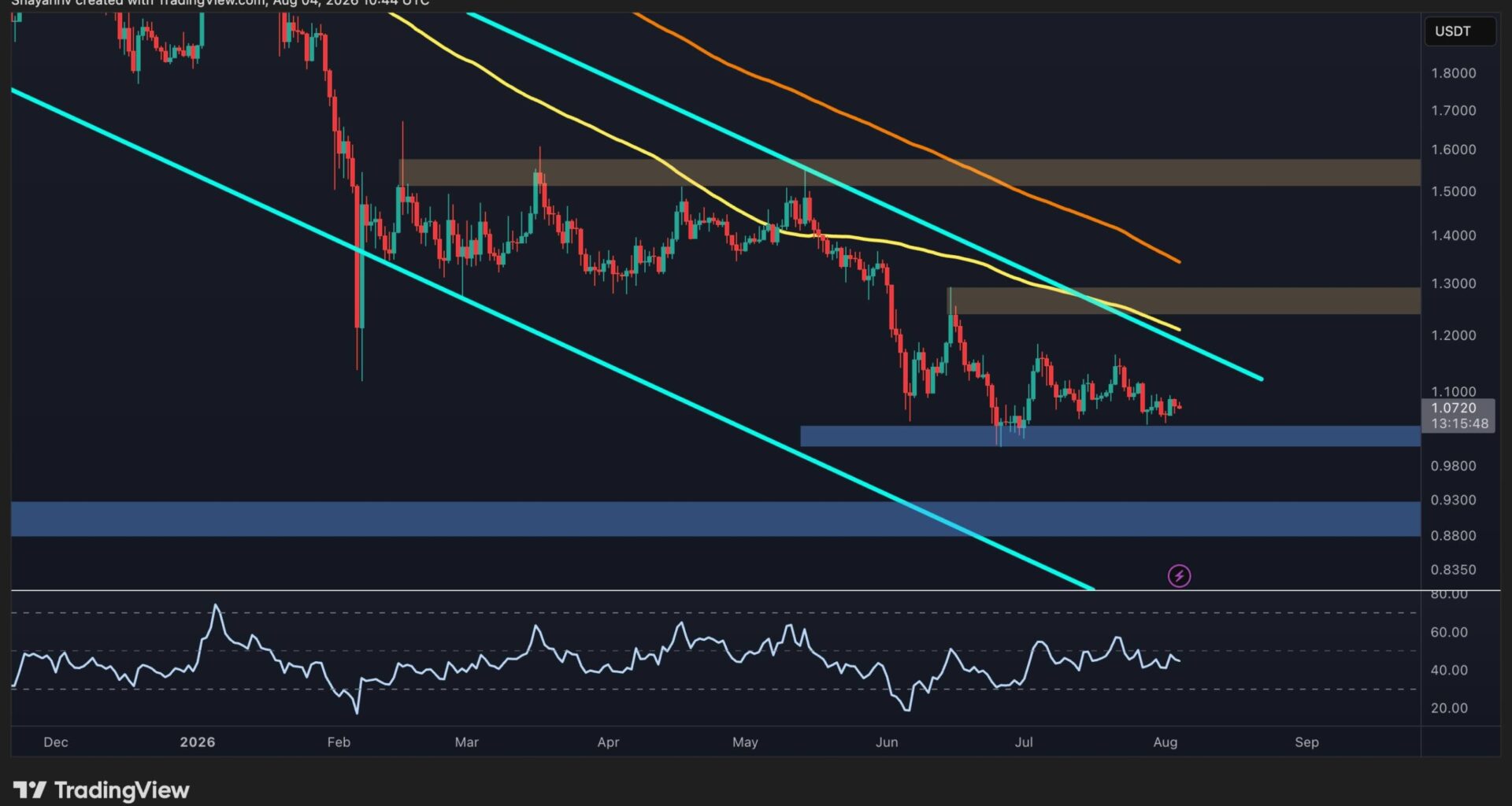Click the 0.9300 price axis label
This screenshot has height=806, width=1512.
[1454, 500]
